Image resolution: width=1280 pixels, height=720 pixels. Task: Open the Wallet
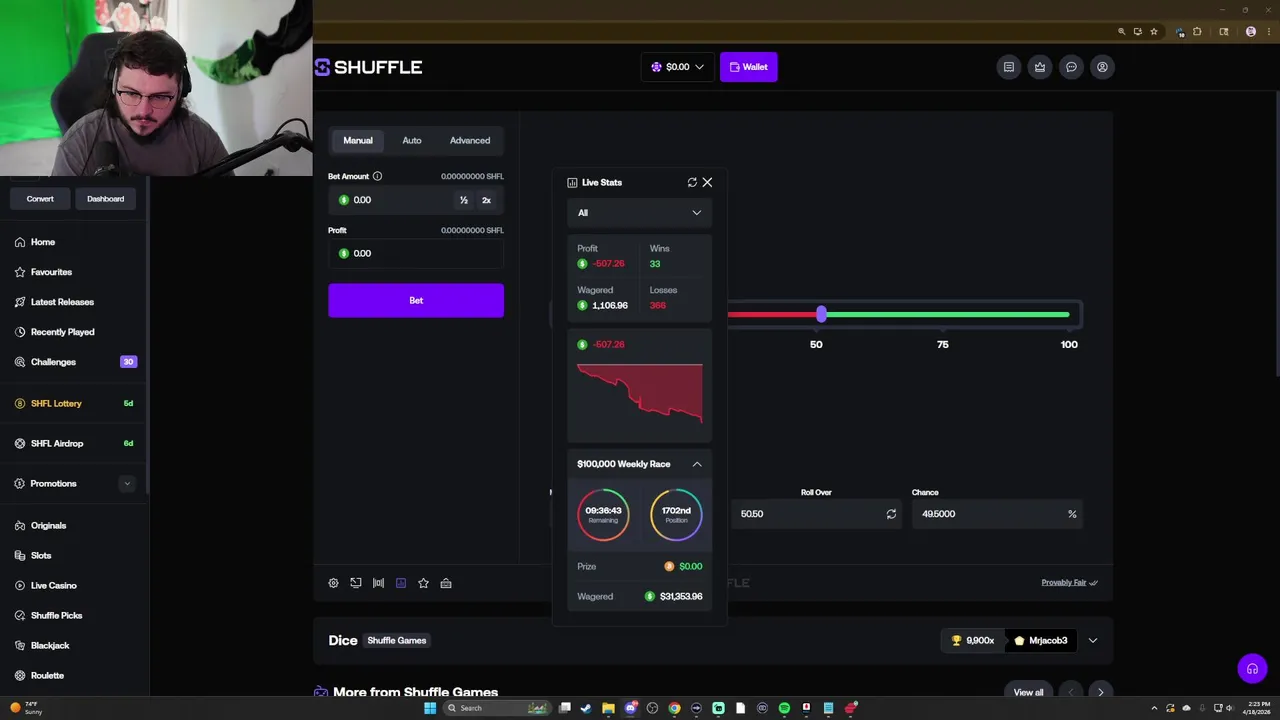[748, 67]
